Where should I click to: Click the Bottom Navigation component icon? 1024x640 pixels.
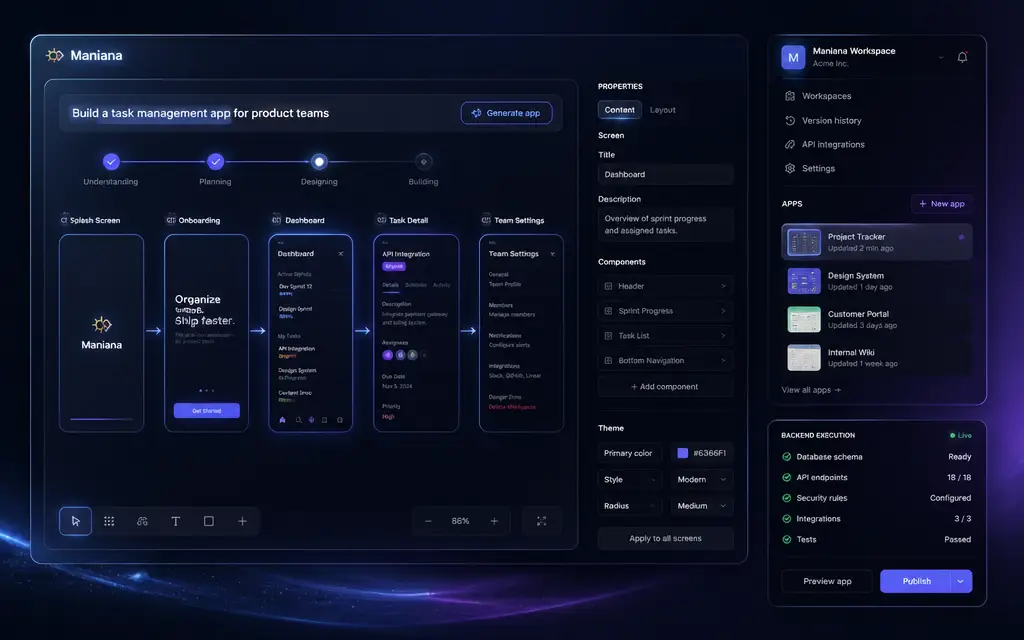(x=608, y=360)
